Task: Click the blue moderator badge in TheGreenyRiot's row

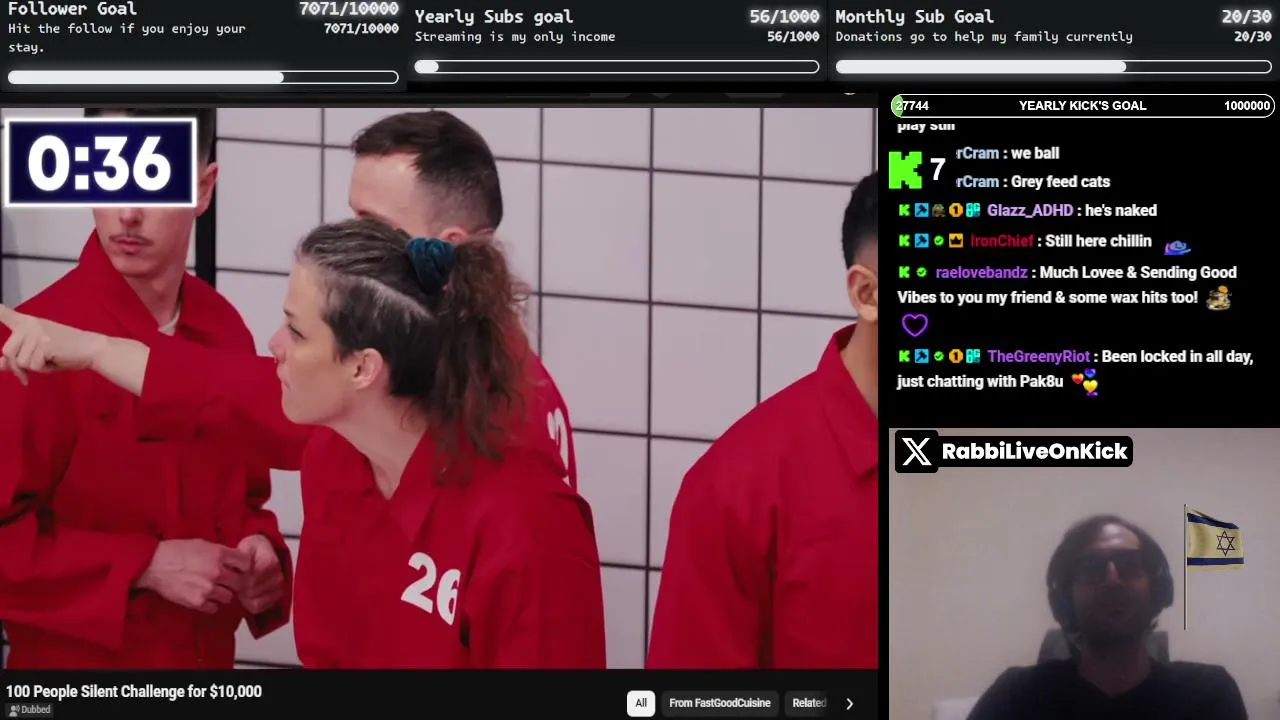Action: (921, 357)
